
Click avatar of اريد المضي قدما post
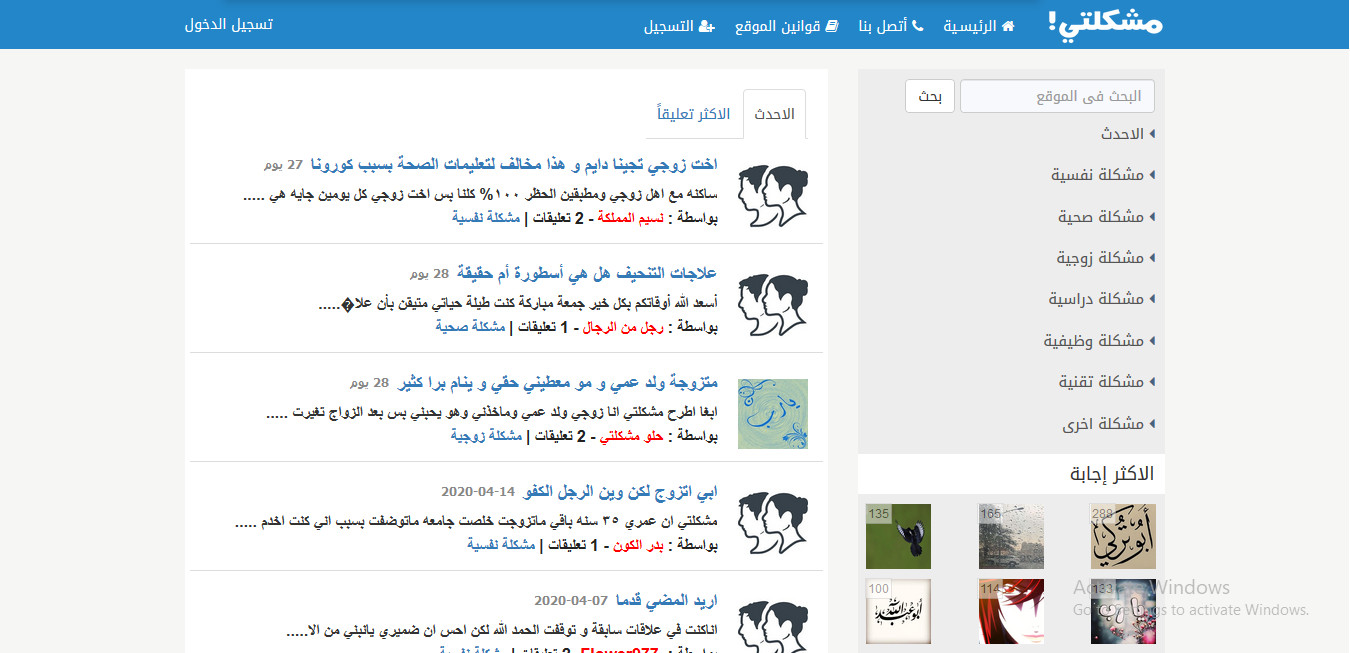pyautogui.click(x=773, y=627)
